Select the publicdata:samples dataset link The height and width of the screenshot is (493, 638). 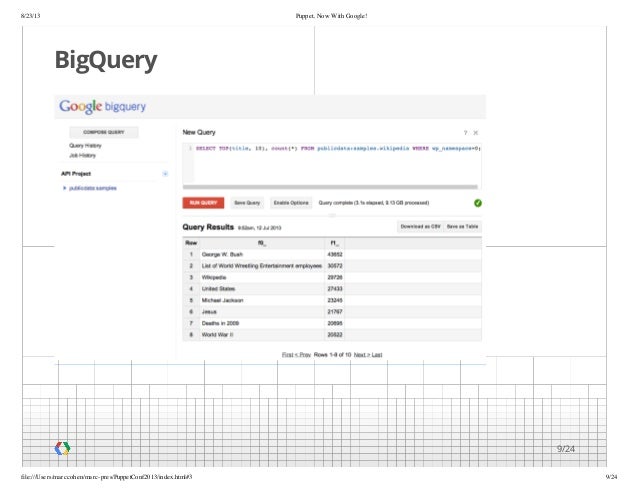tap(93, 188)
